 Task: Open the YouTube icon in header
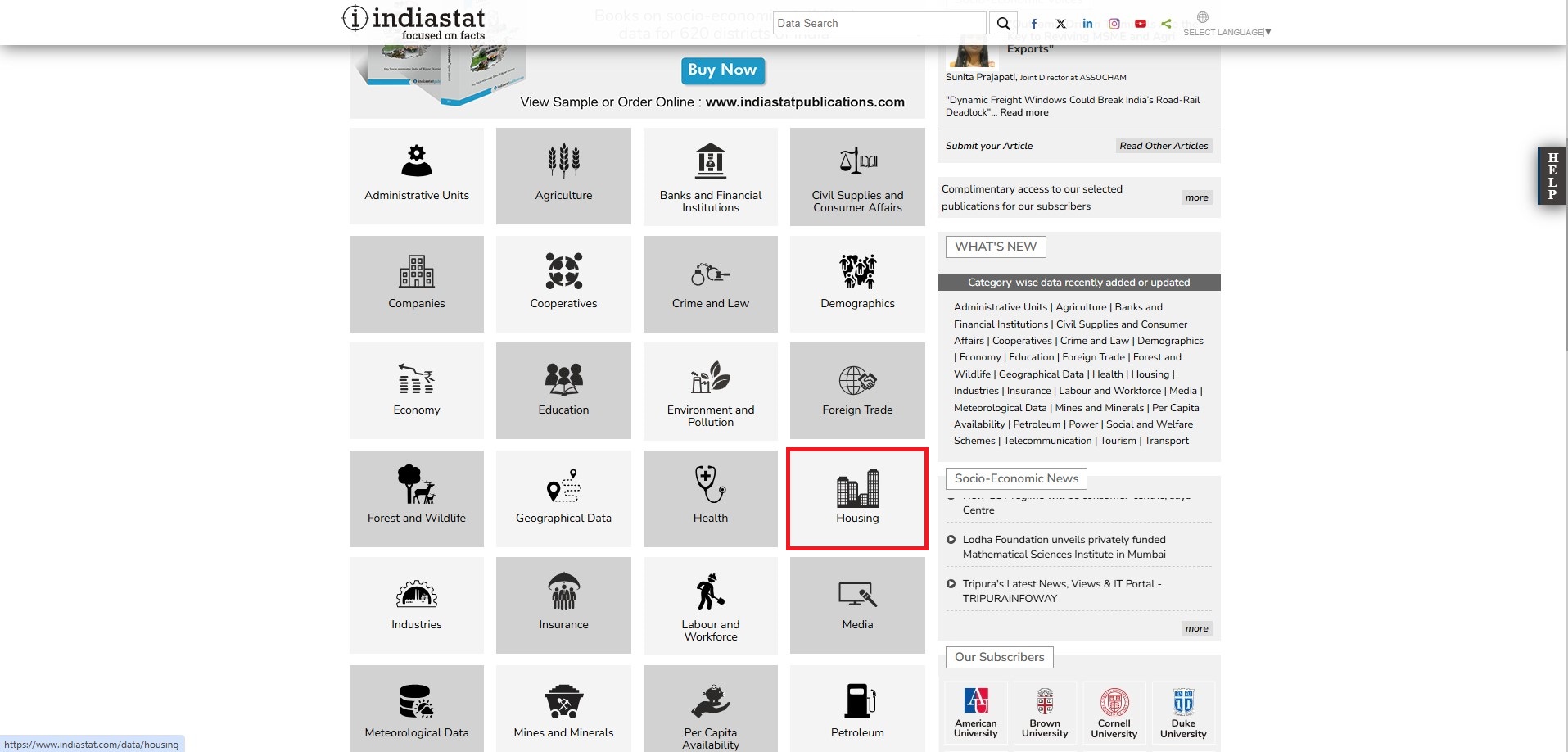point(1140,24)
